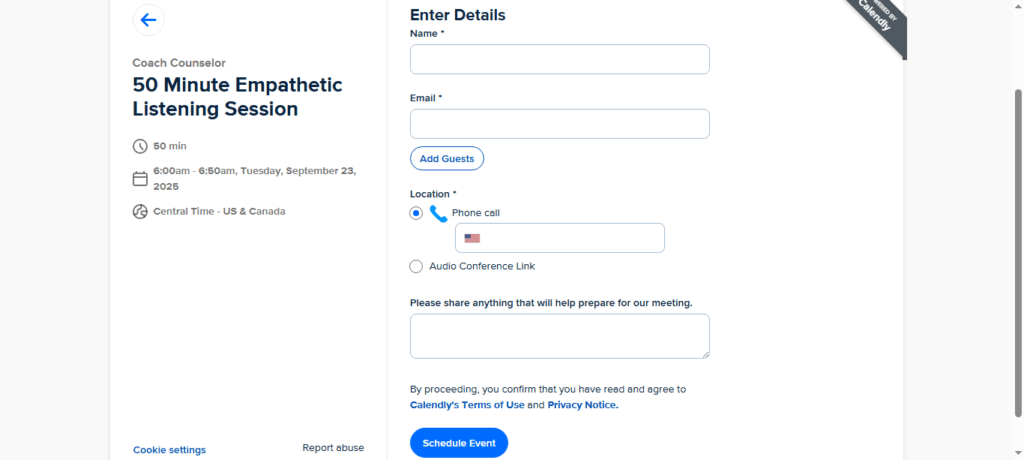Image resolution: width=1024 pixels, height=460 pixels.
Task: Click the US flag country selector
Action: point(472,238)
